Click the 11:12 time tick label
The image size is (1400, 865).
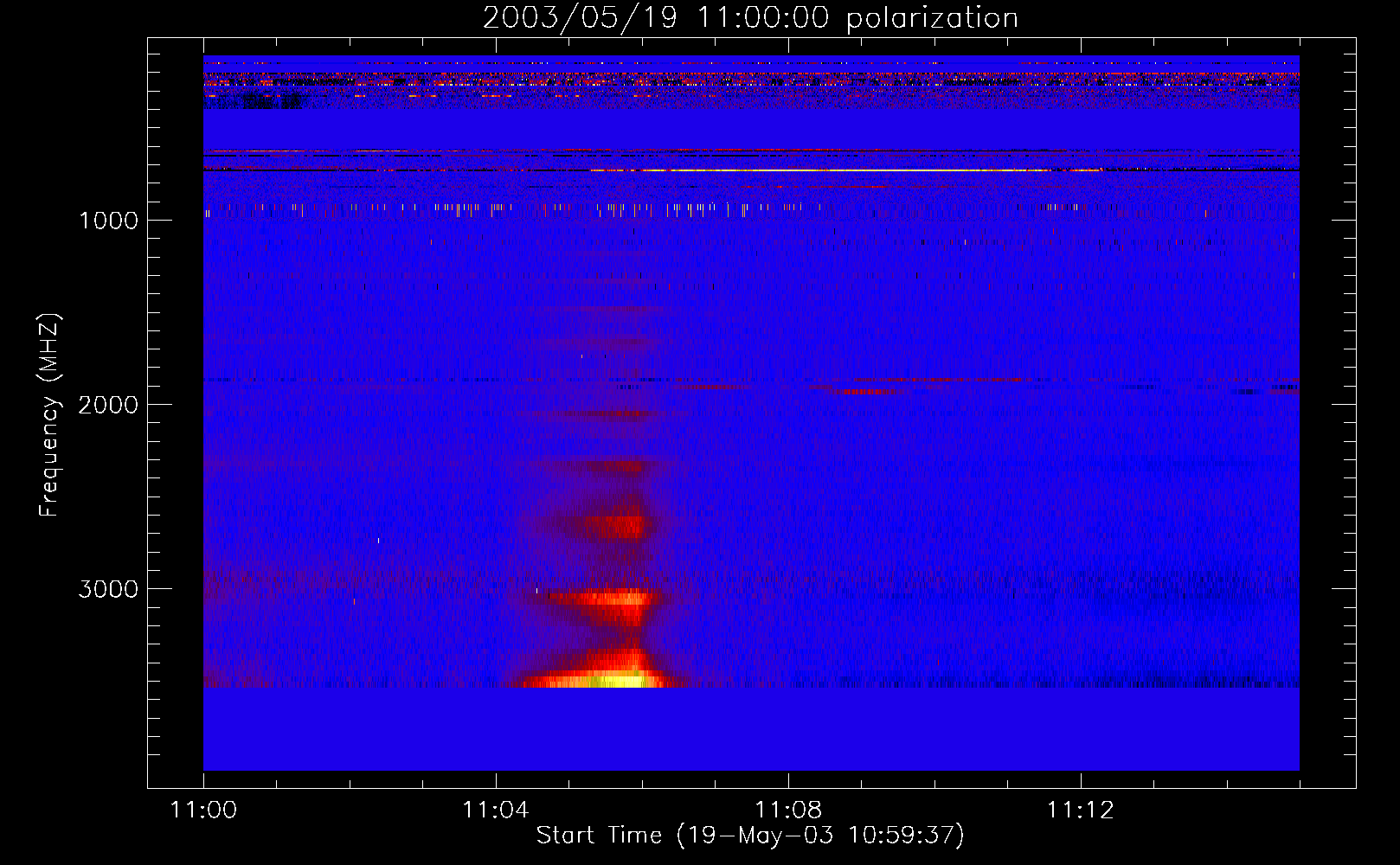point(1080,811)
